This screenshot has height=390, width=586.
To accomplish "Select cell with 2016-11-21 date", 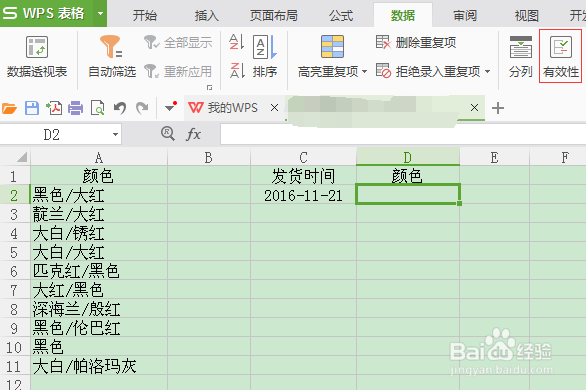I will click(x=303, y=195).
